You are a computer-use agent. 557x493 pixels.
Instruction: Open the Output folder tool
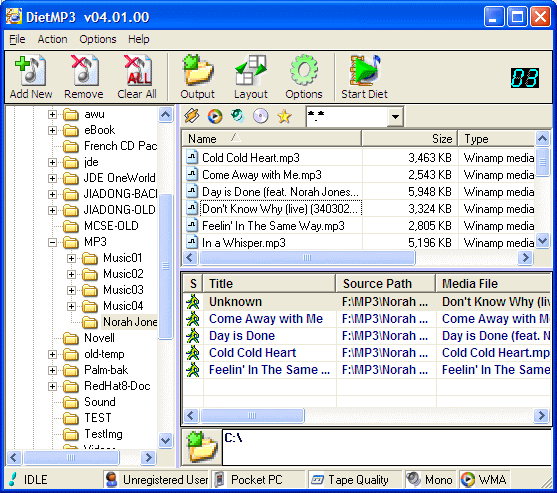(x=198, y=70)
